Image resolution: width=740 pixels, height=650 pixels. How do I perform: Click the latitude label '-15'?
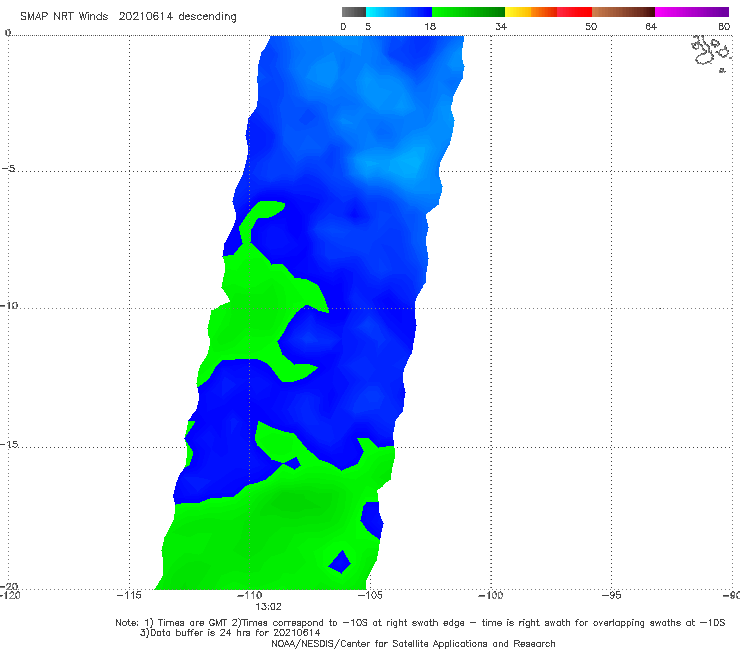9,444
